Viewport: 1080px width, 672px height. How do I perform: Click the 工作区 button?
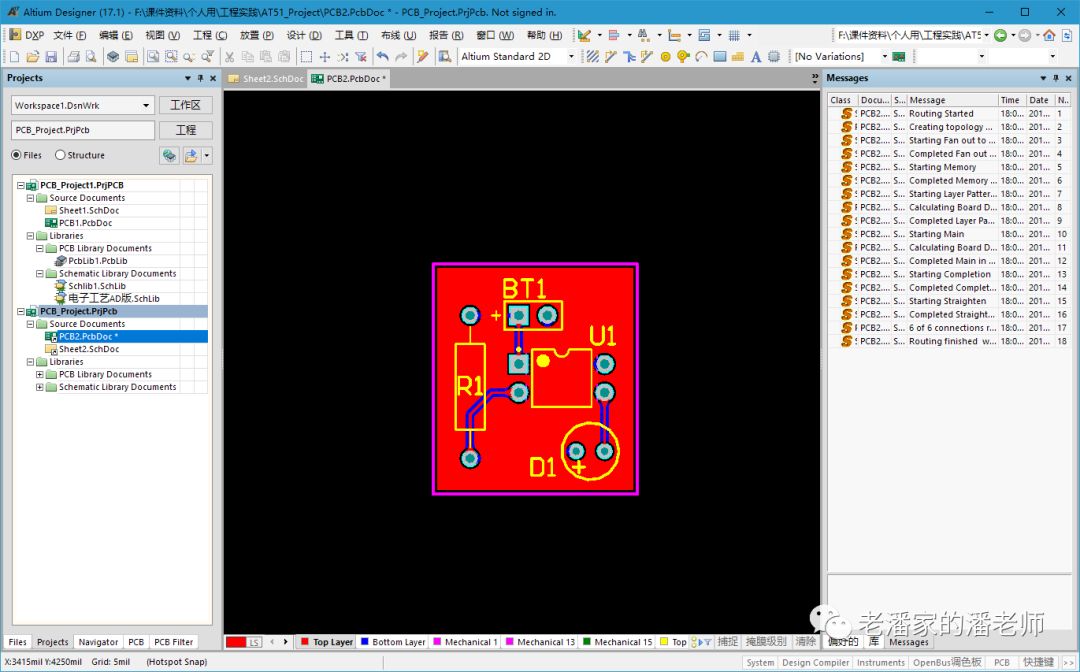tap(185, 105)
